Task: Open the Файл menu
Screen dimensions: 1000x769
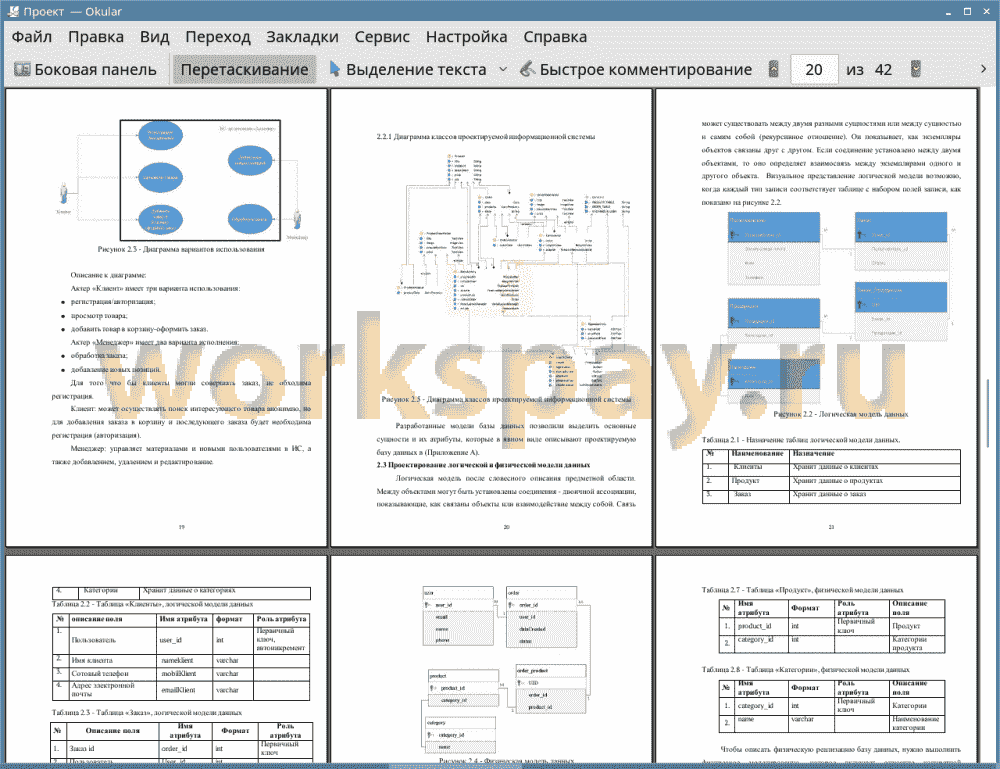Action: [x=32, y=37]
